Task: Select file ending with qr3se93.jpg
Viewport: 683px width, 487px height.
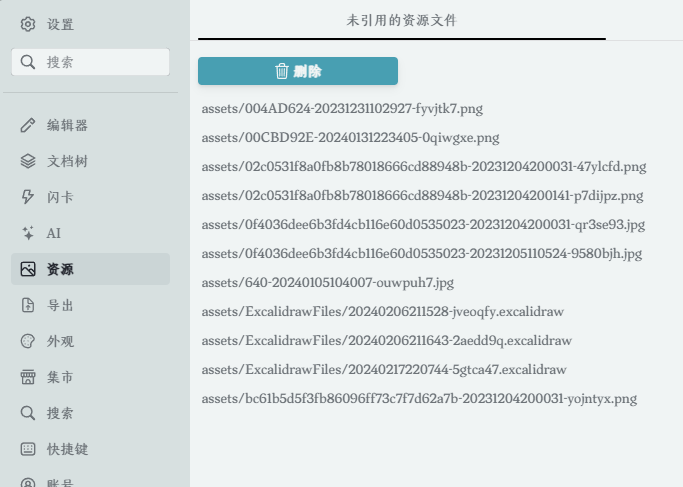Action: click(x=423, y=224)
